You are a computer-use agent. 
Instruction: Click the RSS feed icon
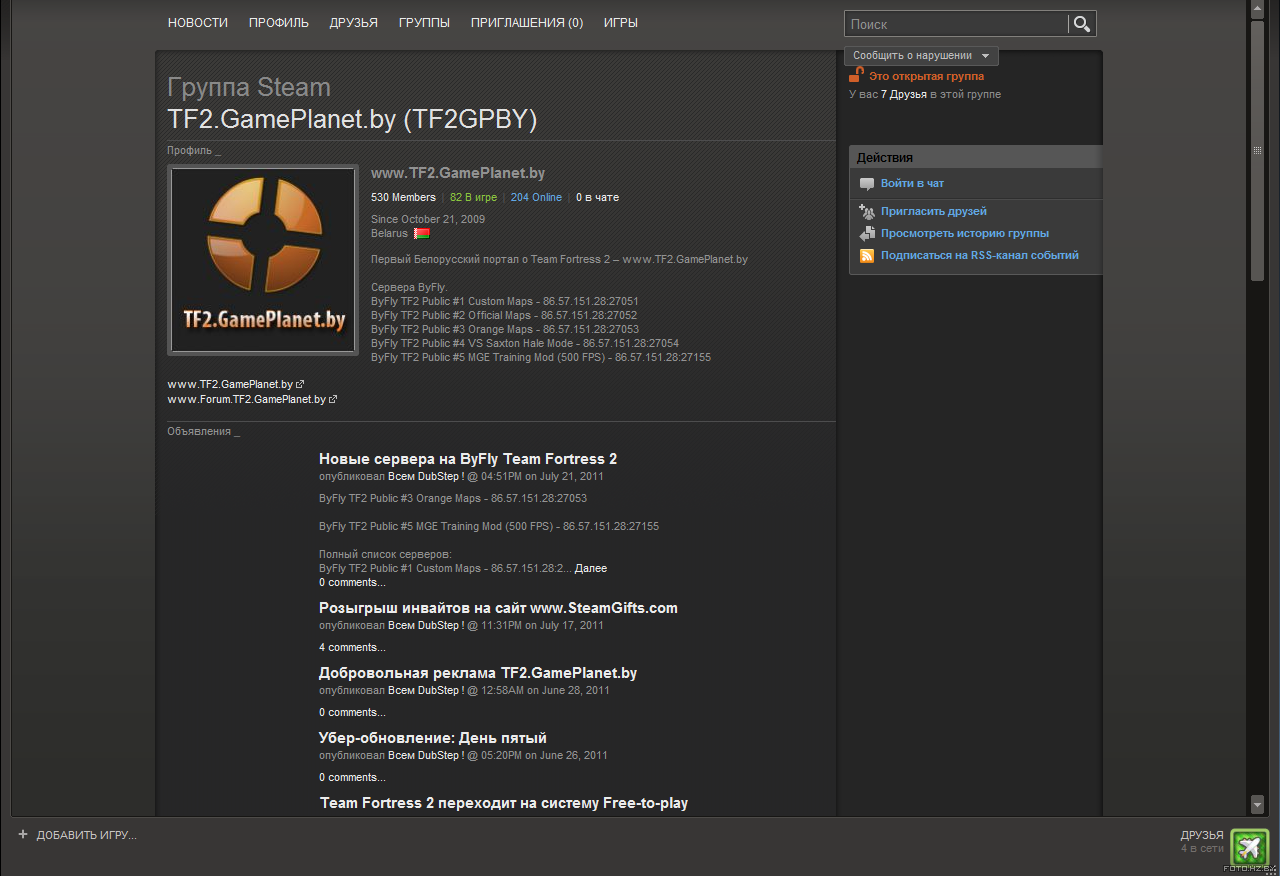point(866,256)
